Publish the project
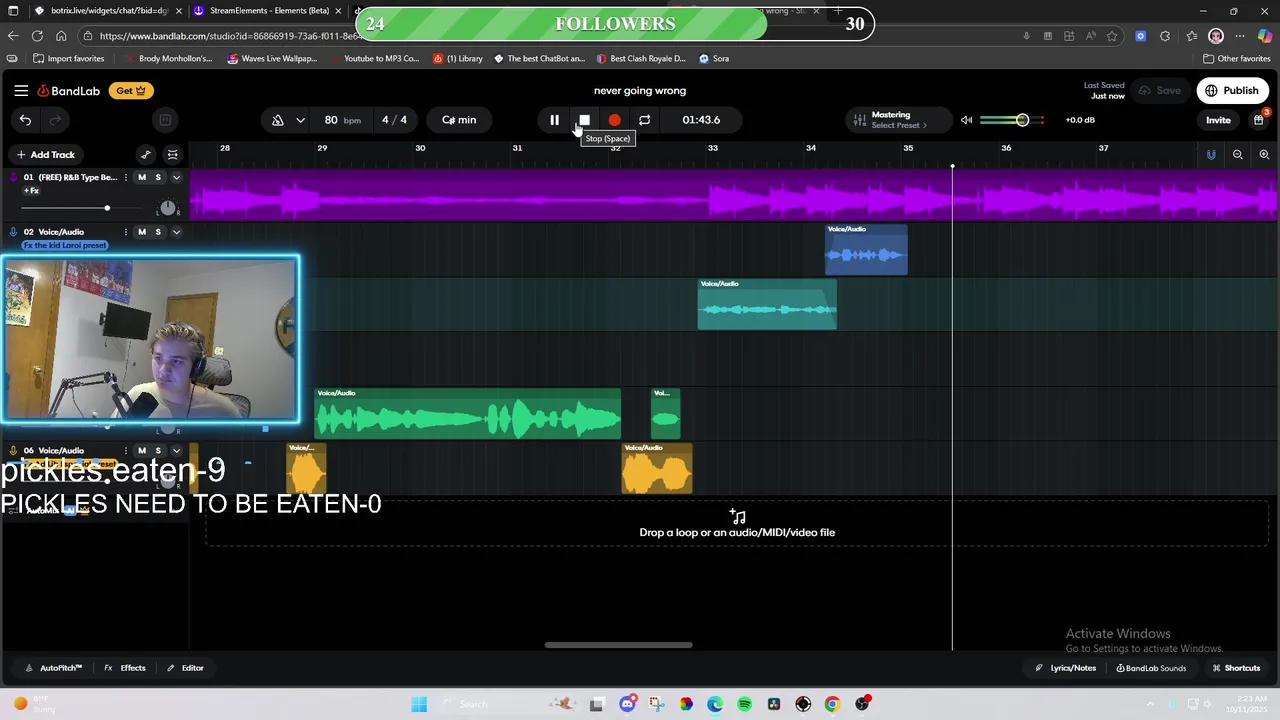 click(x=1232, y=91)
